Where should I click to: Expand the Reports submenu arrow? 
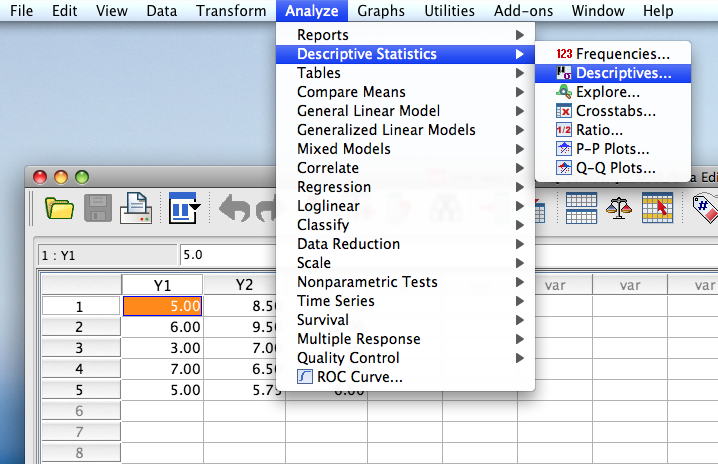pos(520,35)
